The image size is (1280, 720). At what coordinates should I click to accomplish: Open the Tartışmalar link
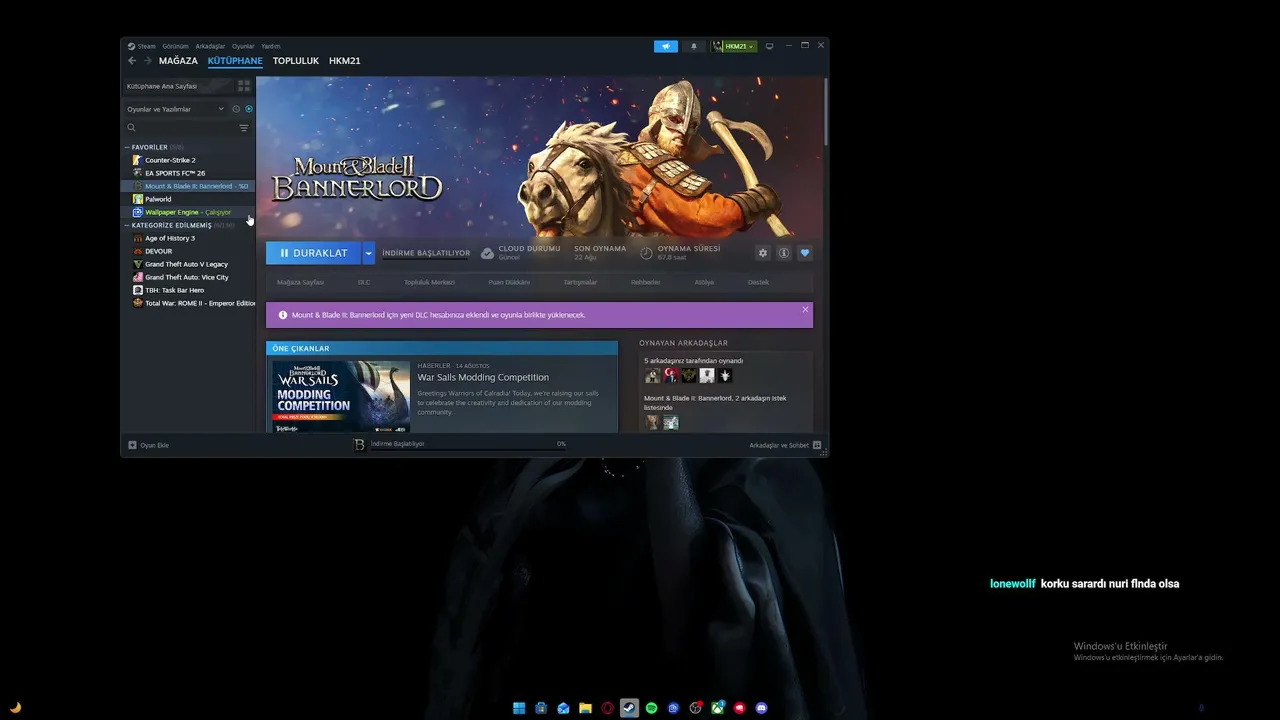[580, 282]
